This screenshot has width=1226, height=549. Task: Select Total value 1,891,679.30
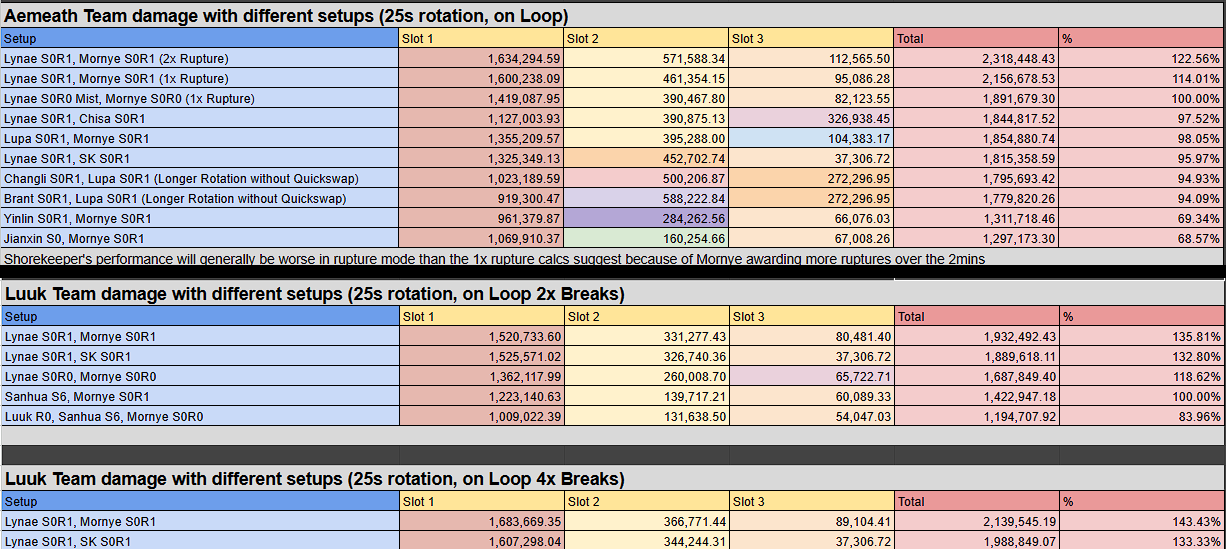[x=976, y=99]
